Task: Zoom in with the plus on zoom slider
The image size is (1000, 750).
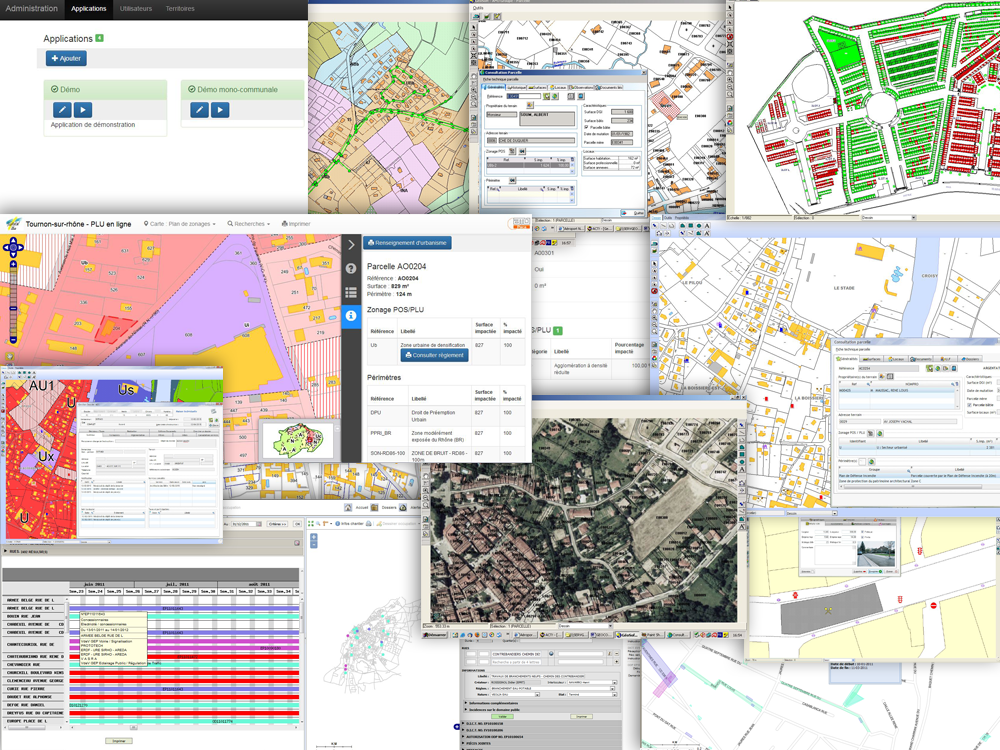Action: (x=13, y=264)
